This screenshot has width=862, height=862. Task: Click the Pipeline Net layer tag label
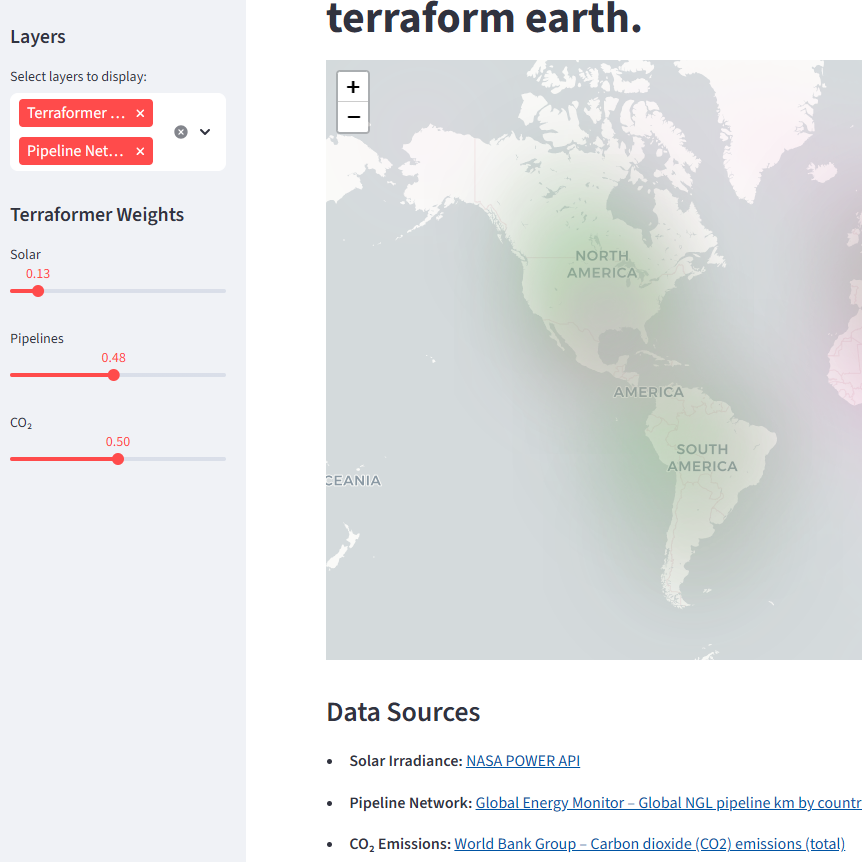[76, 151]
